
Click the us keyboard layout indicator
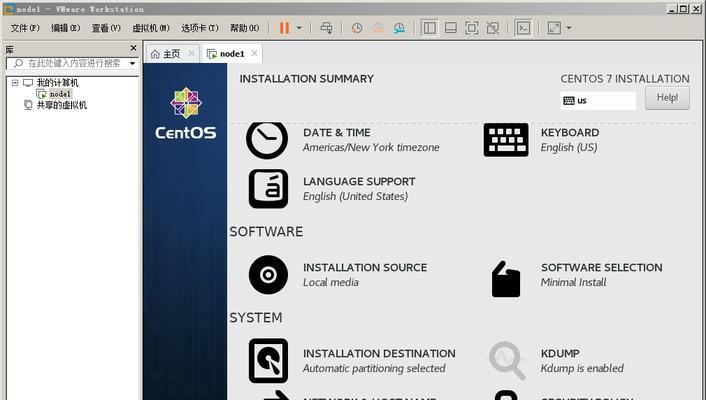(598, 100)
